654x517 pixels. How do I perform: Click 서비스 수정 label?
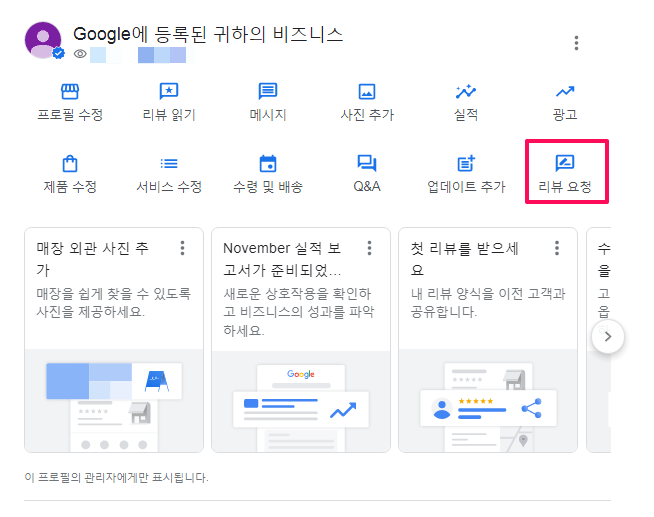(x=169, y=187)
